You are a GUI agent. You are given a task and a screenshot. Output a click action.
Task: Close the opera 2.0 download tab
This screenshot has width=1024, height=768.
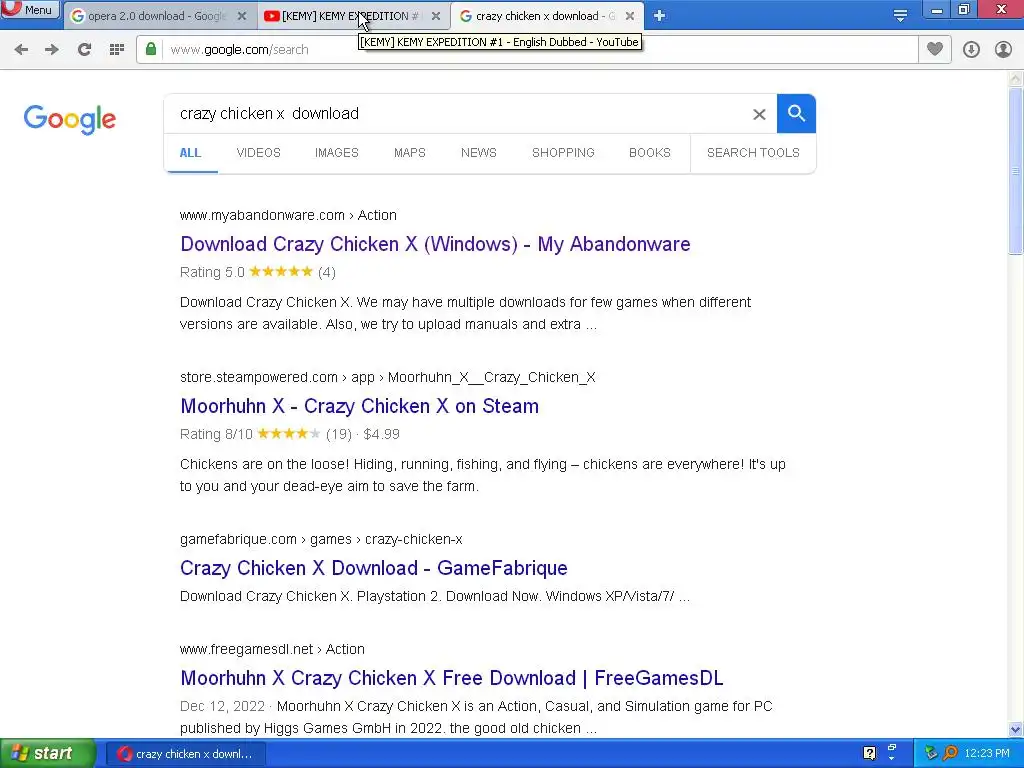click(x=242, y=16)
